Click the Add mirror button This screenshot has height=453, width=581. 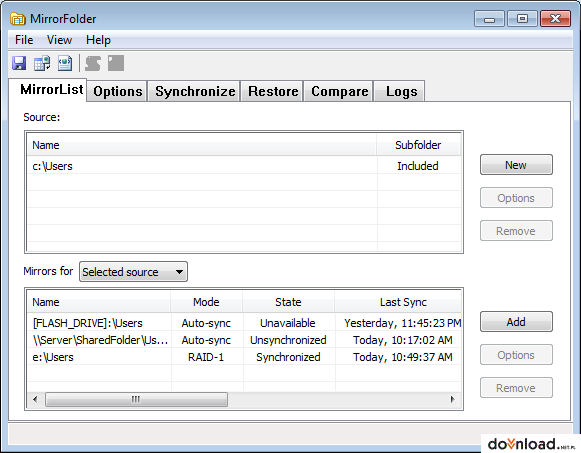tap(516, 322)
